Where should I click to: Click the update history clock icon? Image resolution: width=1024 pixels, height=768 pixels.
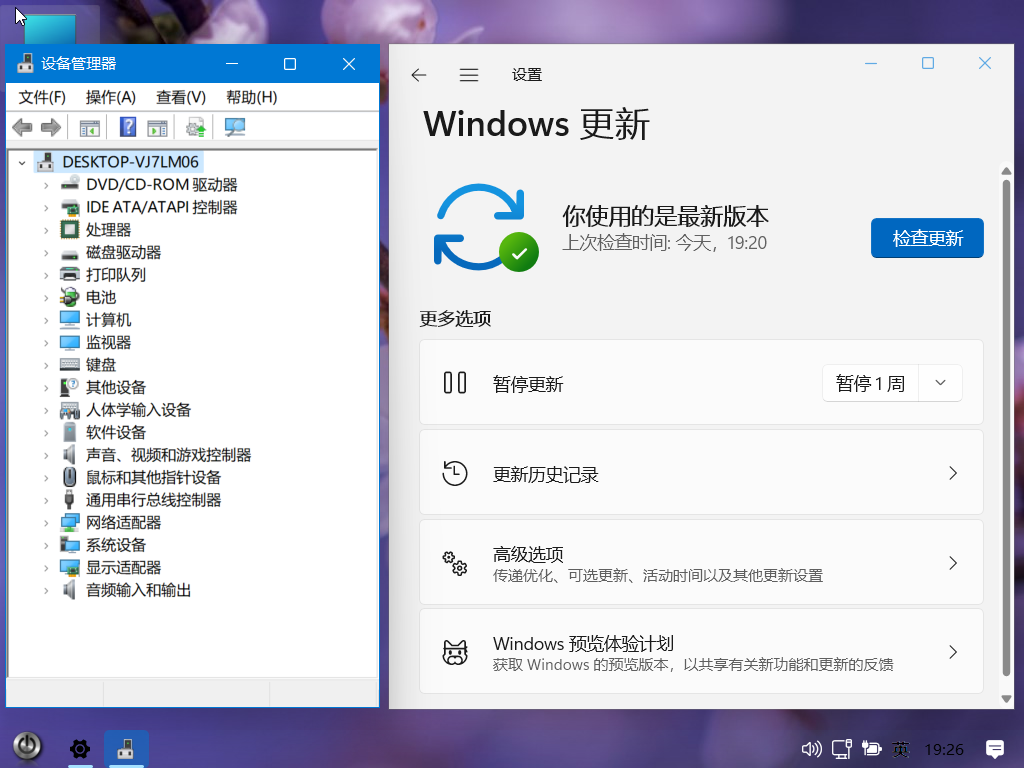pos(455,473)
